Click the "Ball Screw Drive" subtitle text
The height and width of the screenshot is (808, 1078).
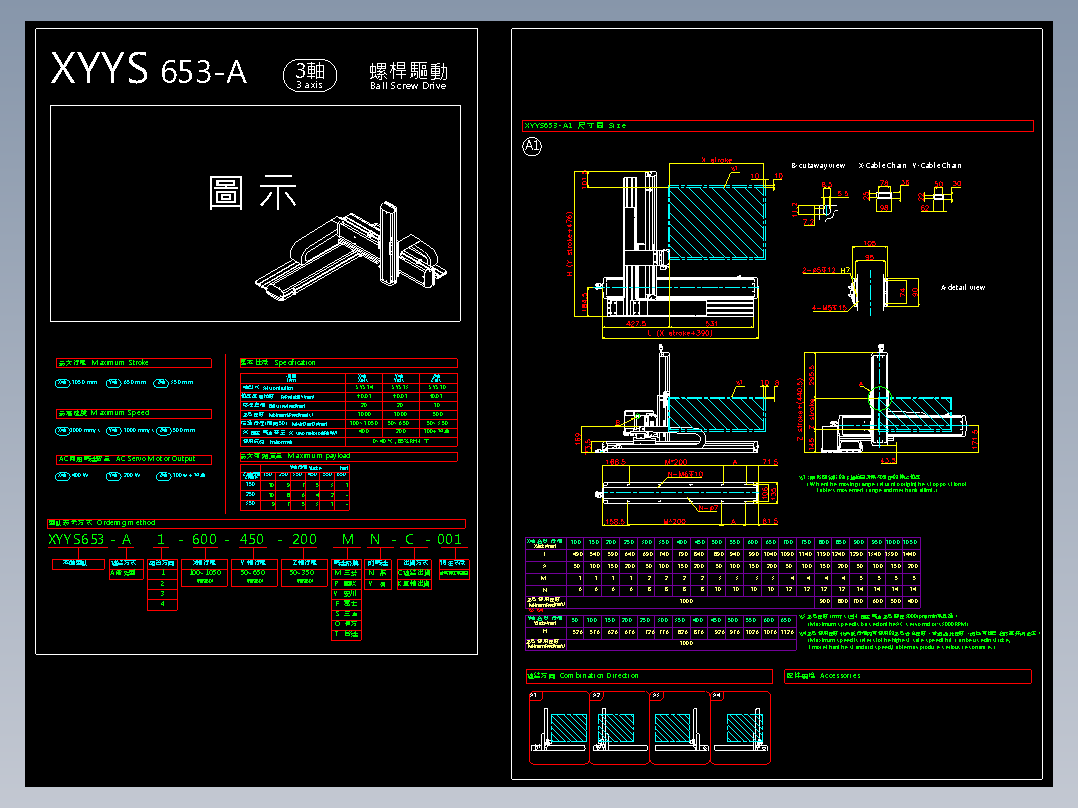[x=408, y=86]
